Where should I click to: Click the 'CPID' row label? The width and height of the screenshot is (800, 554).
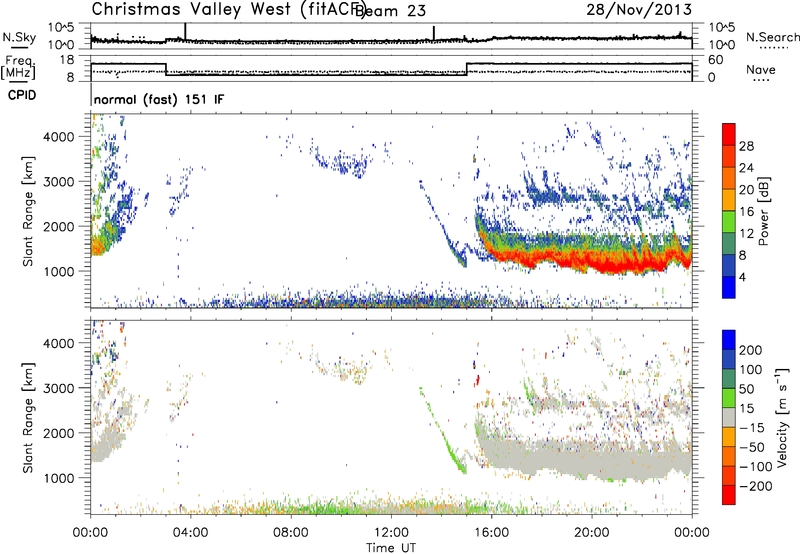[22, 95]
